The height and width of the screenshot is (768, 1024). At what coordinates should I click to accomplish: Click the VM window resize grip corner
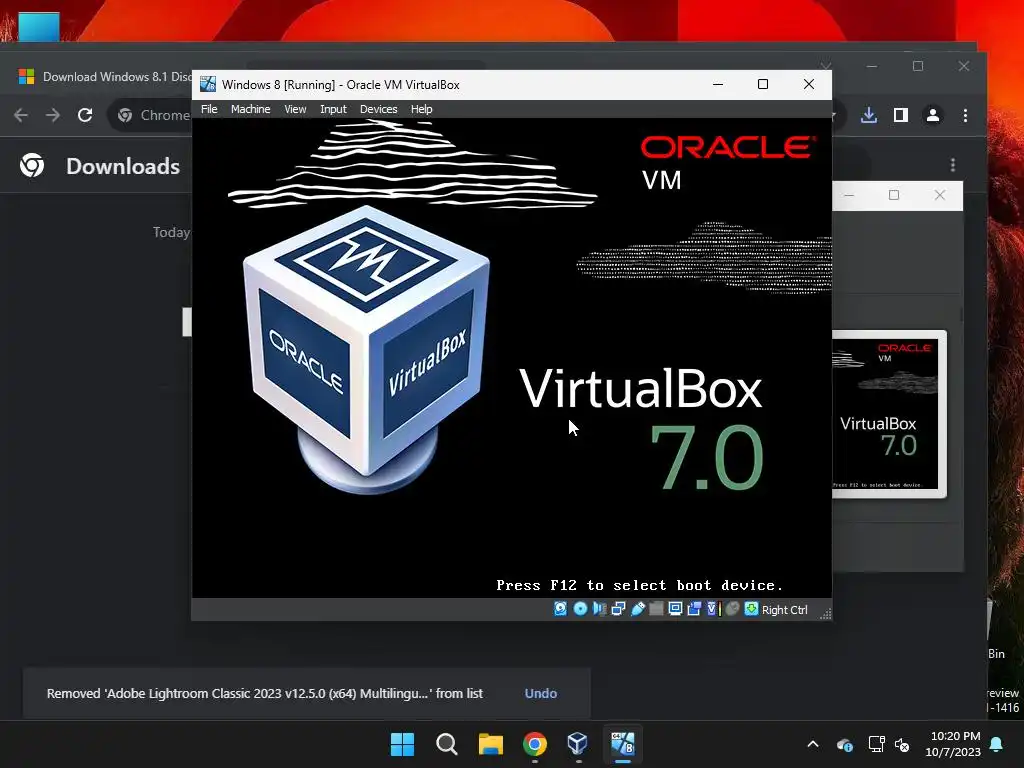(x=825, y=613)
